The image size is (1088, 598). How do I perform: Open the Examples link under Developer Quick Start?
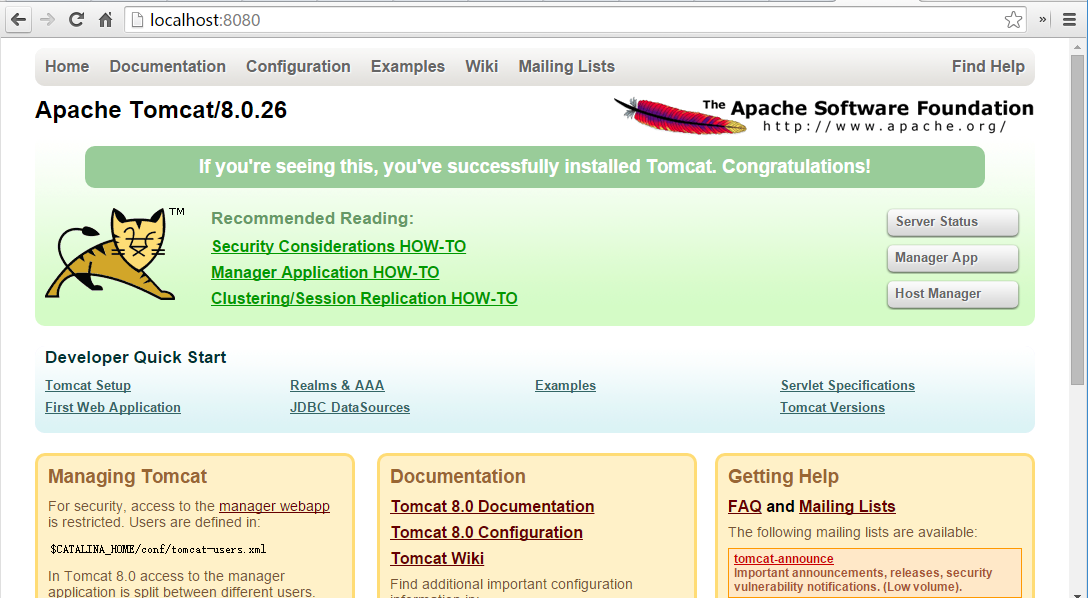point(566,386)
